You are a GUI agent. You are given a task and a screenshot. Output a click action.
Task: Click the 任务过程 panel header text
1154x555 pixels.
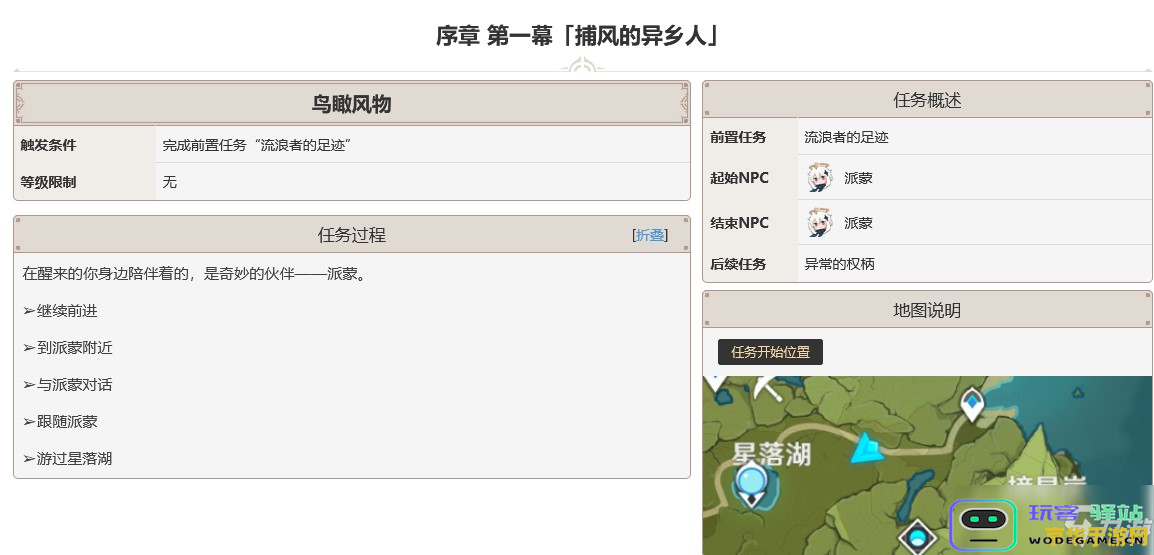[x=352, y=235]
